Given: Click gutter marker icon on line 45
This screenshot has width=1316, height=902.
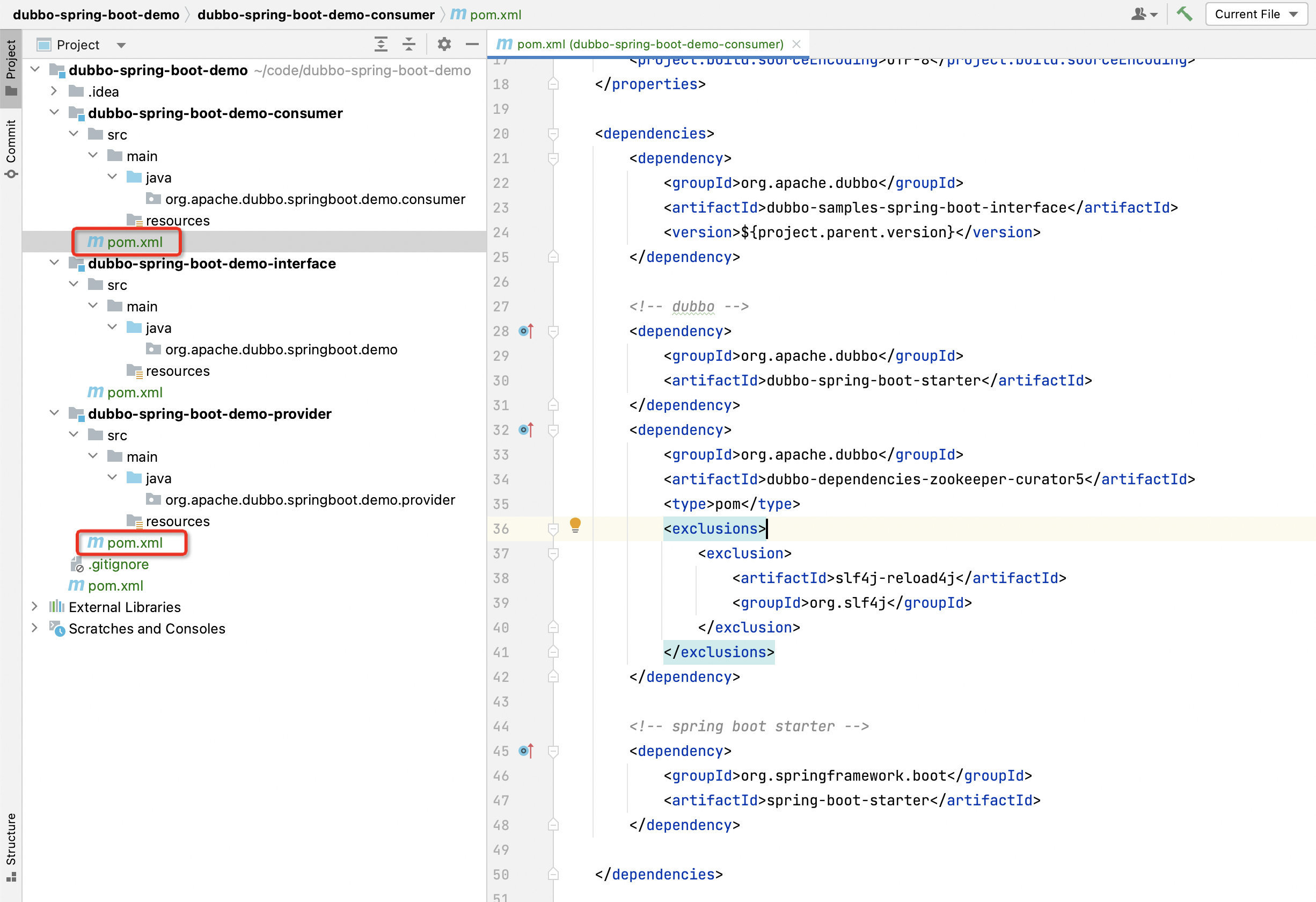Looking at the screenshot, I should (525, 751).
